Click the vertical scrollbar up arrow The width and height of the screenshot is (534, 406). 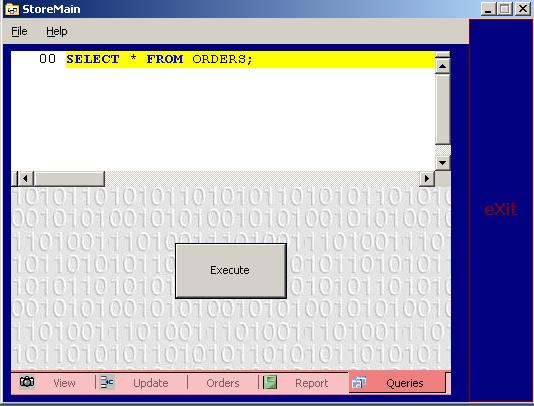442,66
